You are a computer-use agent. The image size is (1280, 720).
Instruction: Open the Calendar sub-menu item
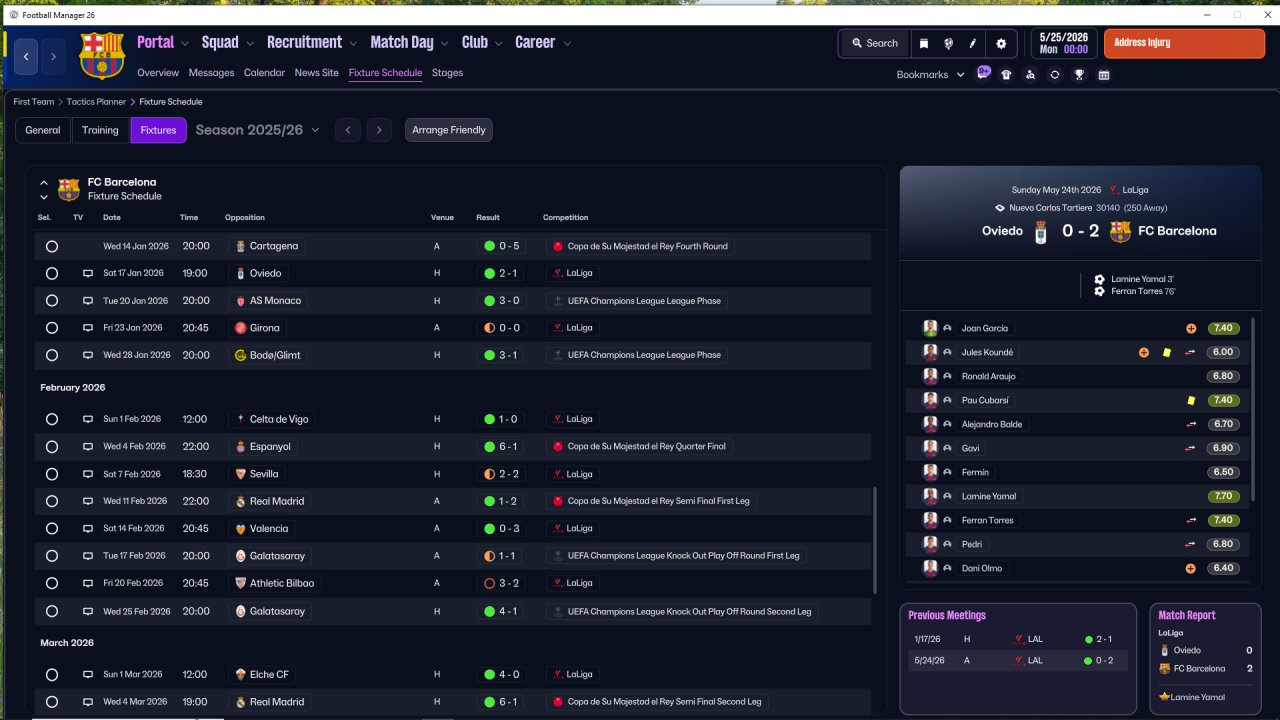(x=264, y=73)
